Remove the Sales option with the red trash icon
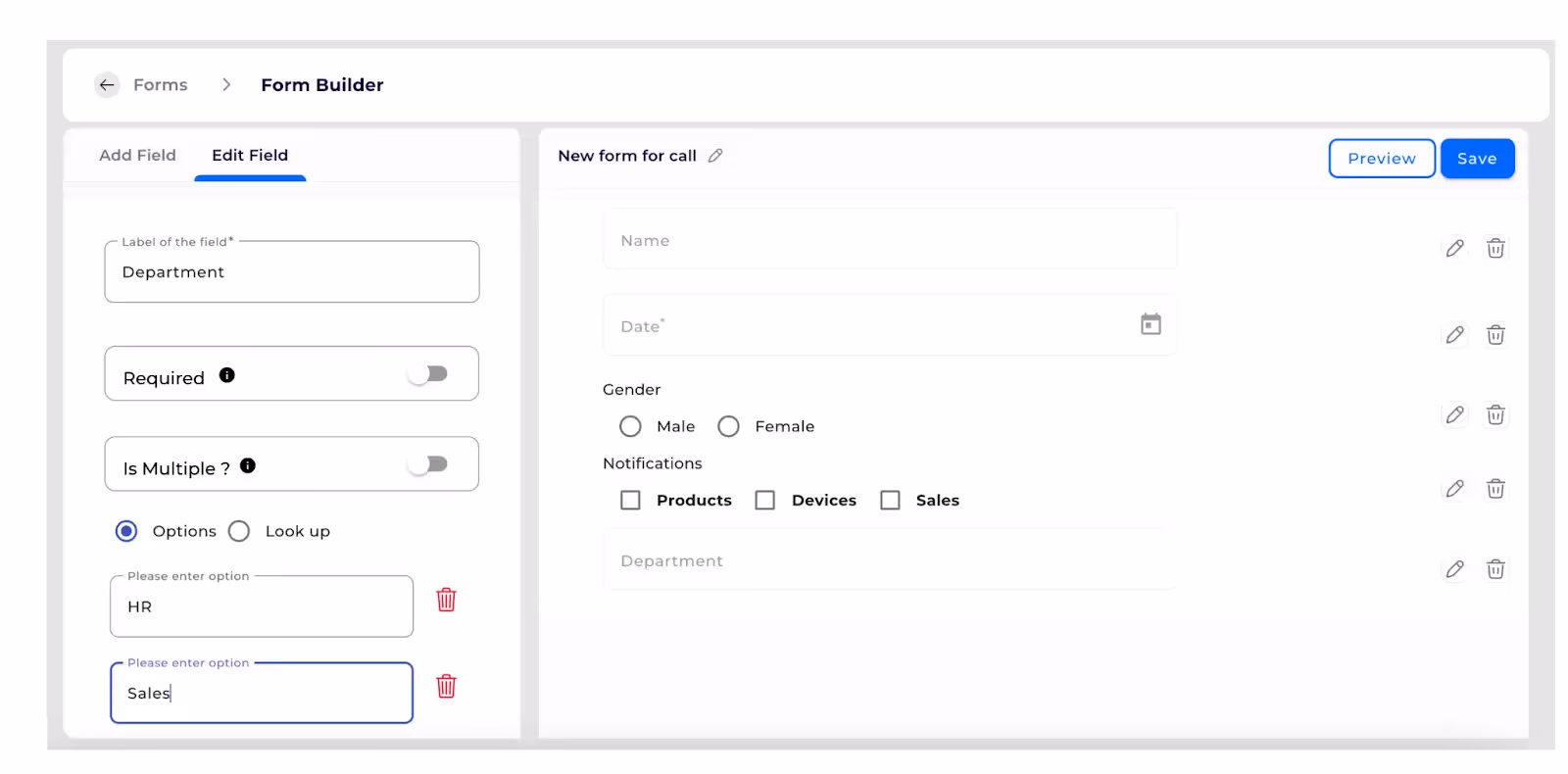The height and width of the screenshot is (774, 1568). coord(446,686)
